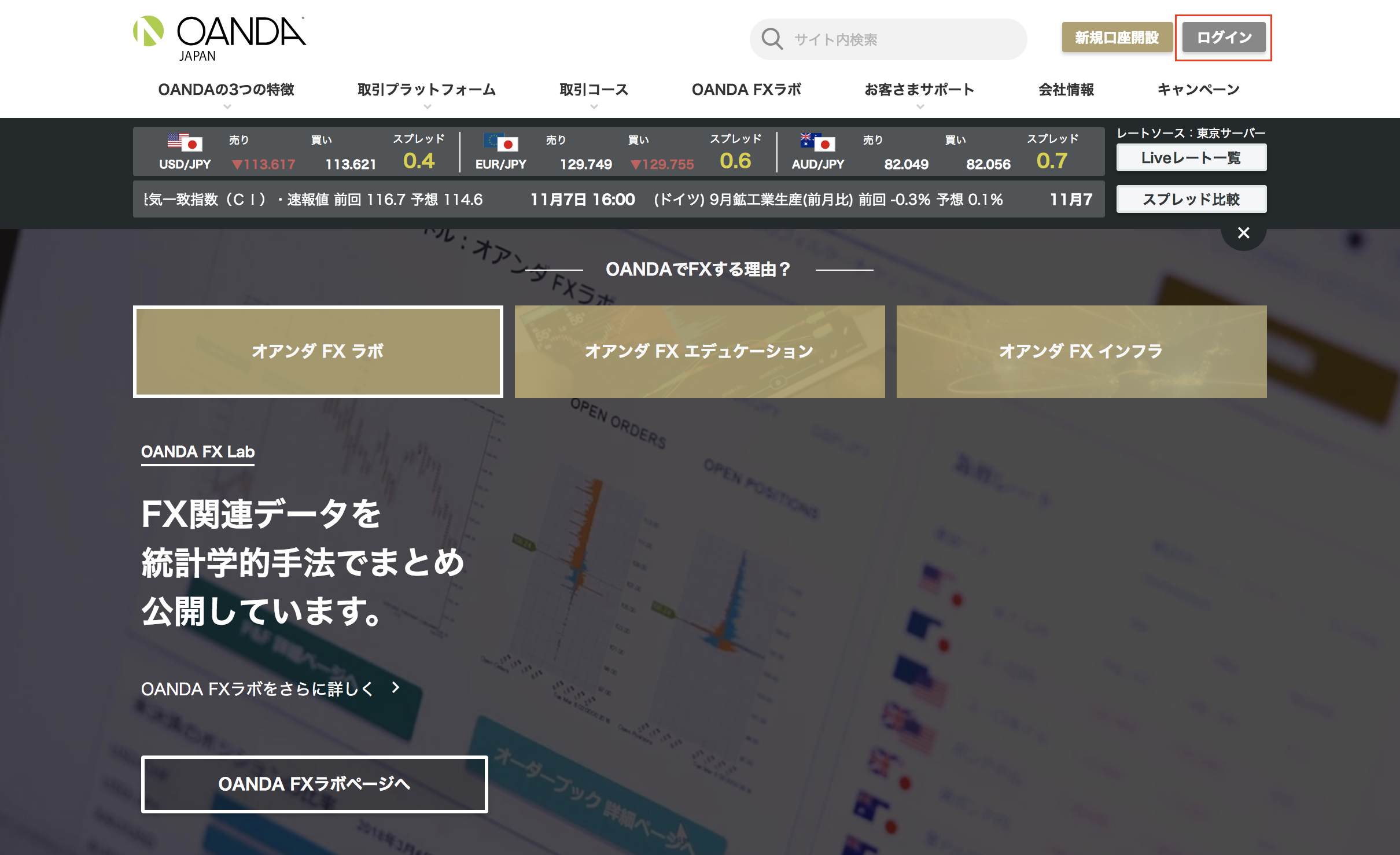Click the ログイン button

pyautogui.click(x=1224, y=38)
